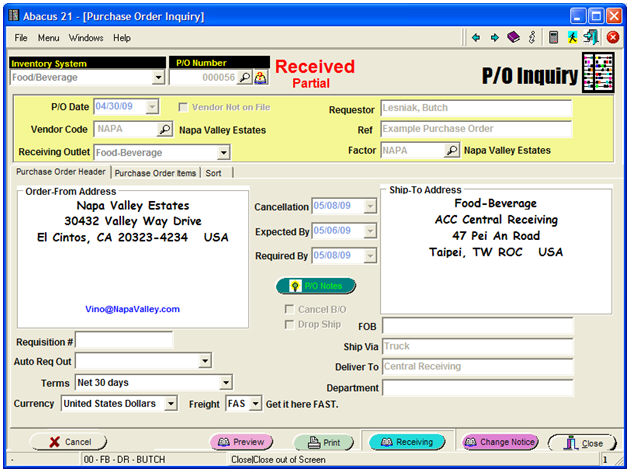The image size is (633, 475).
Task: Click the Factor lookup magnifier icon
Action: click(451, 151)
